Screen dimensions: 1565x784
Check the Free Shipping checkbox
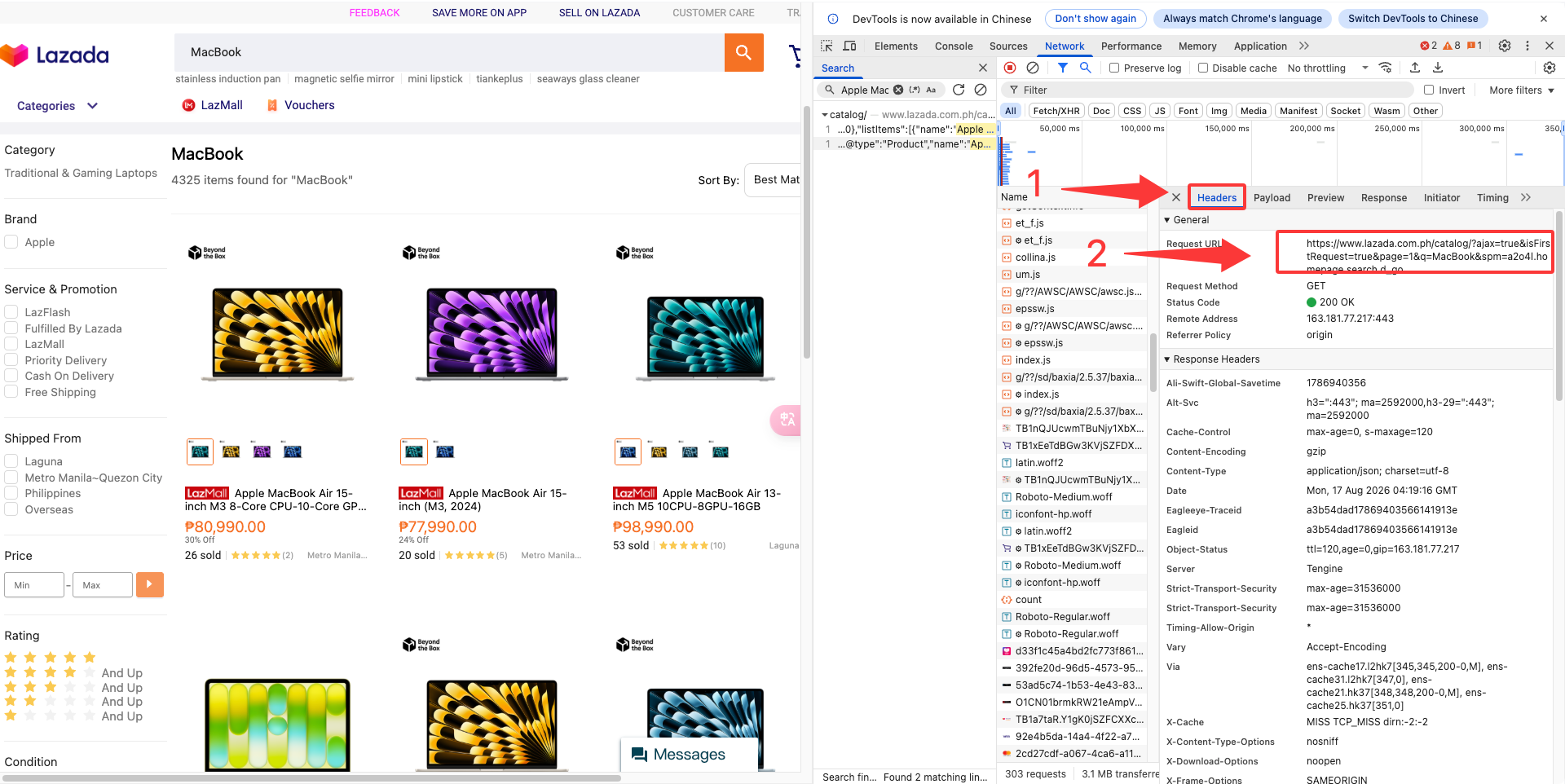click(11, 391)
